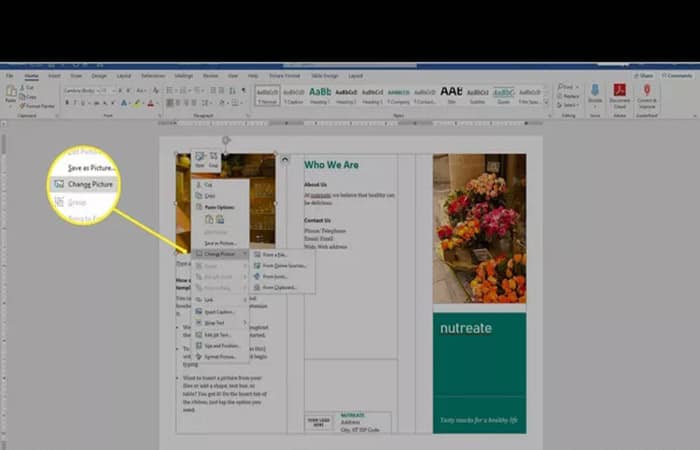Click the flower shop photo in the brochure

point(479,228)
